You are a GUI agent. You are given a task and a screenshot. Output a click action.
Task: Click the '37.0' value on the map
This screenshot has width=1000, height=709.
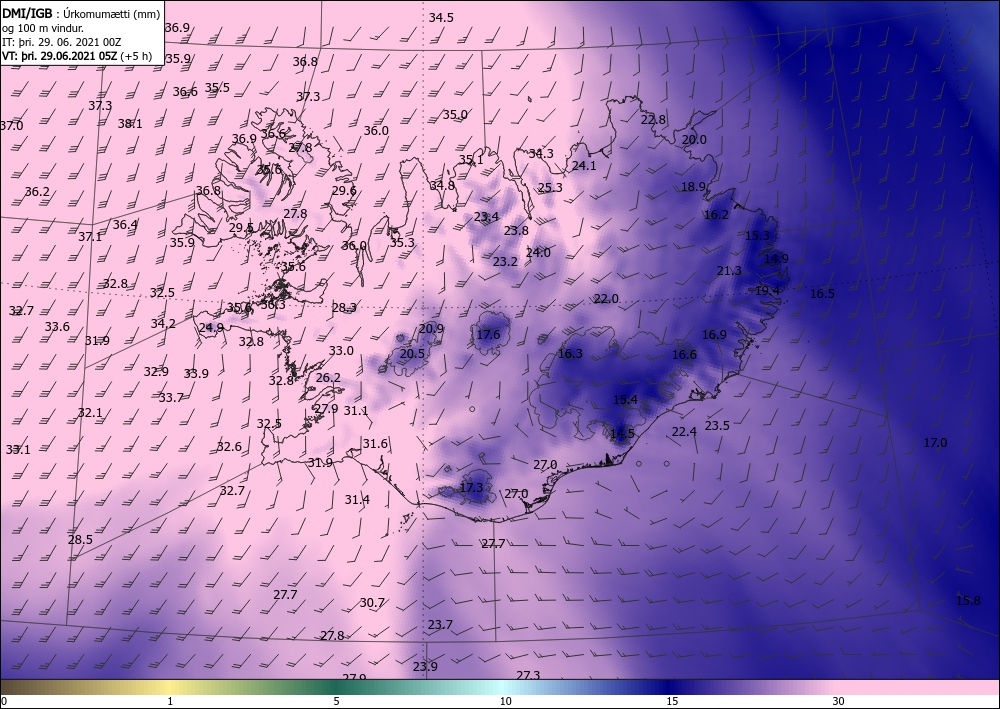[11, 126]
